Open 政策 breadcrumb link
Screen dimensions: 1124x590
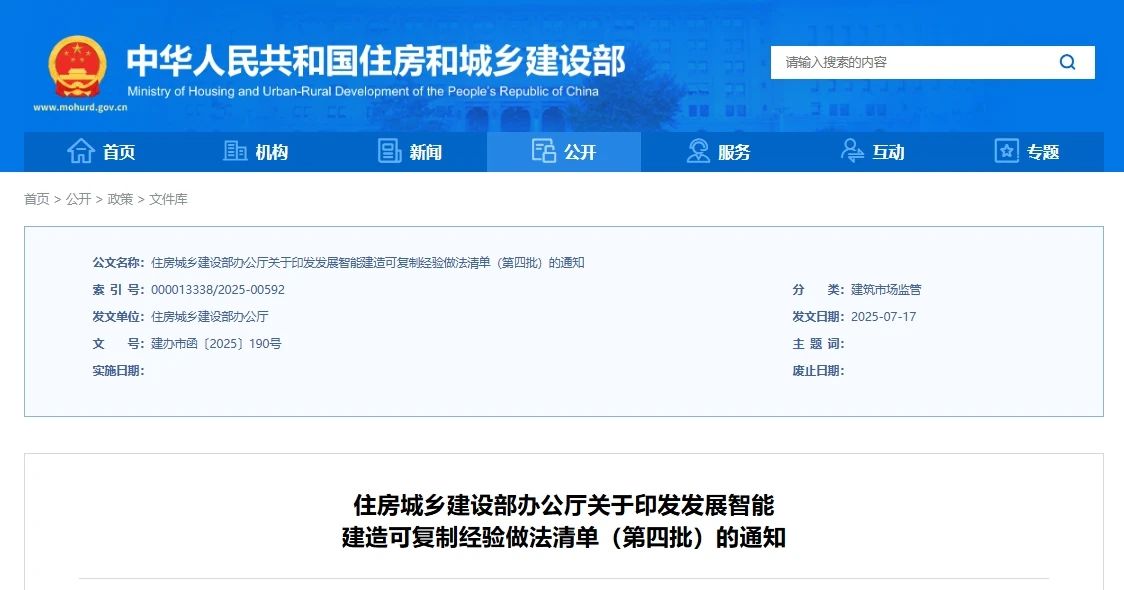(x=120, y=199)
